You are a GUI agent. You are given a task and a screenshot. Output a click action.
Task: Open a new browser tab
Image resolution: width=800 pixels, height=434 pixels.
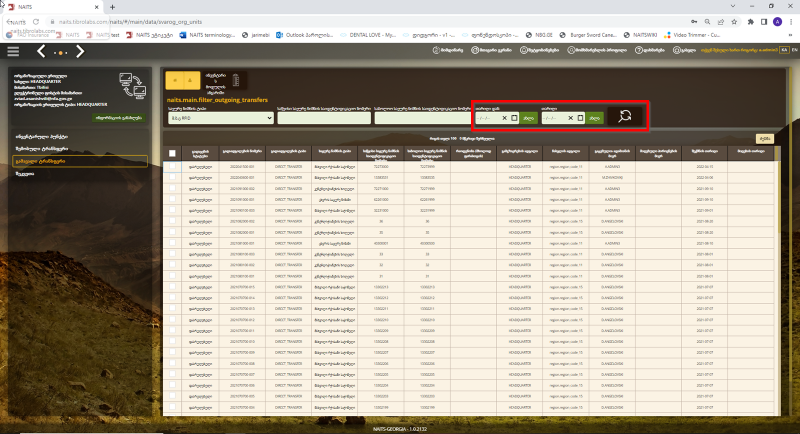tap(112, 7)
